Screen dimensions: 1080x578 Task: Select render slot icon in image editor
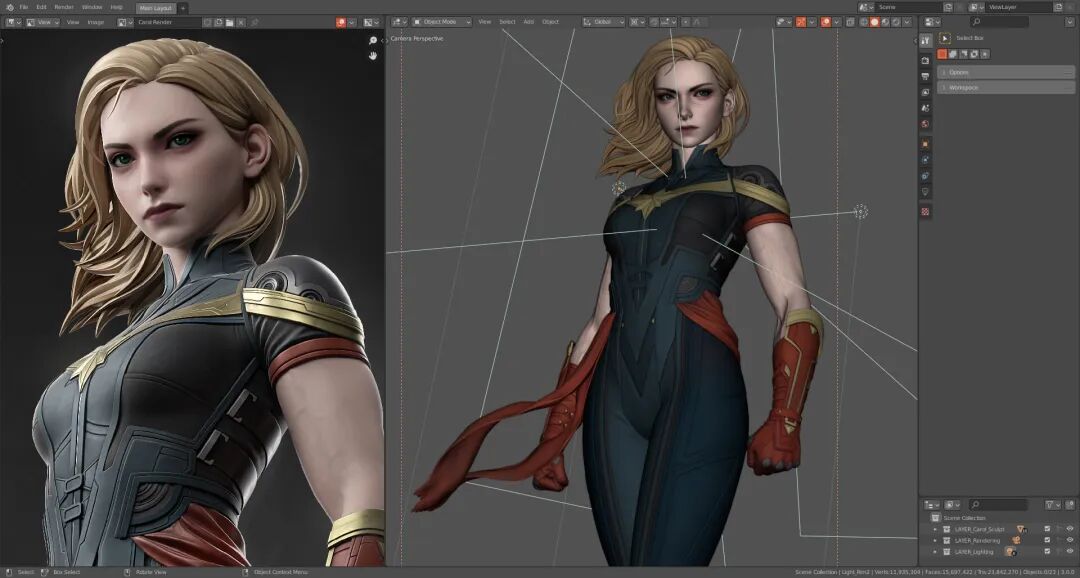[341, 22]
